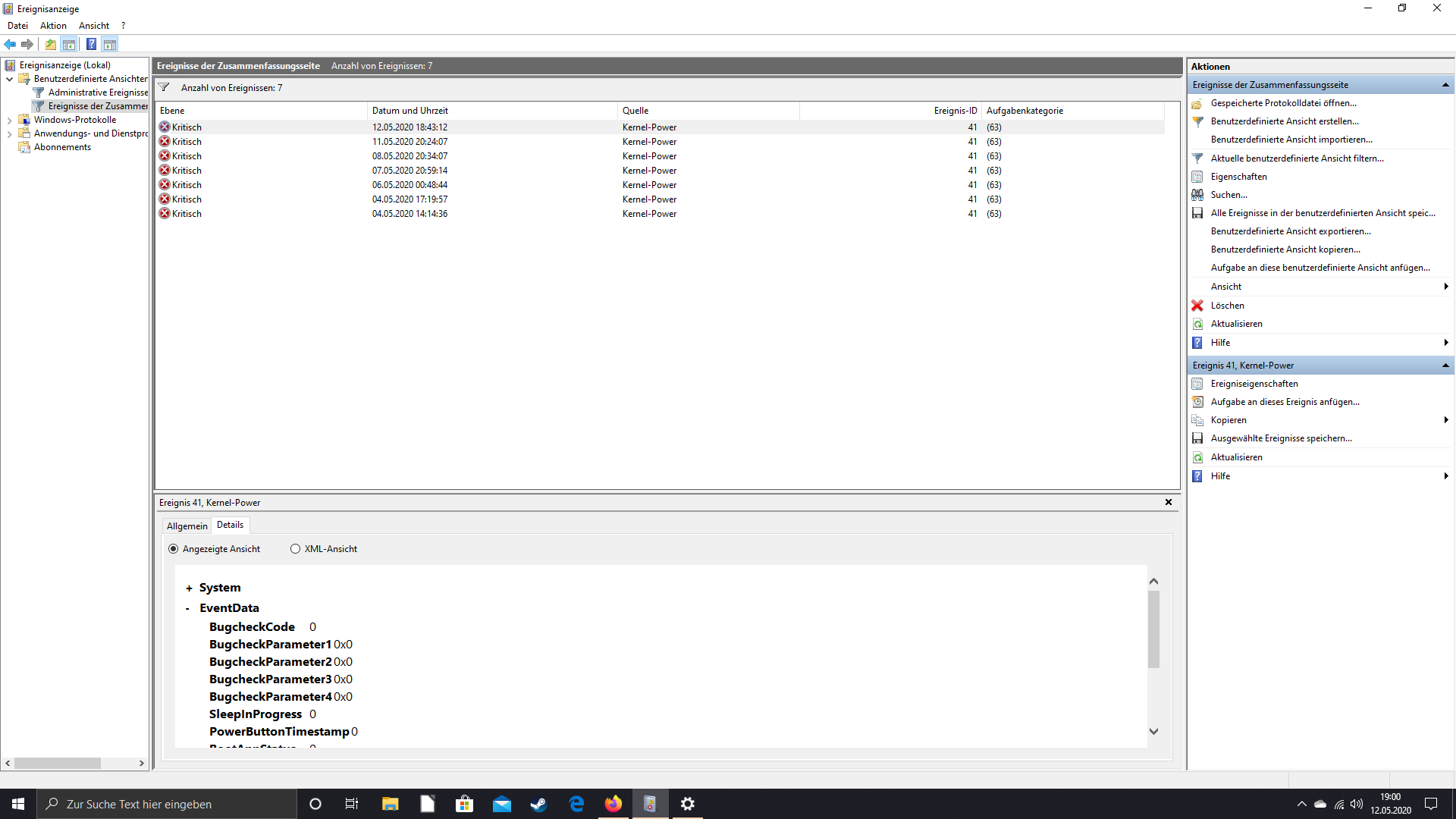Click the blue Help toolbar icon
The image size is (1456, 819).
91,44
